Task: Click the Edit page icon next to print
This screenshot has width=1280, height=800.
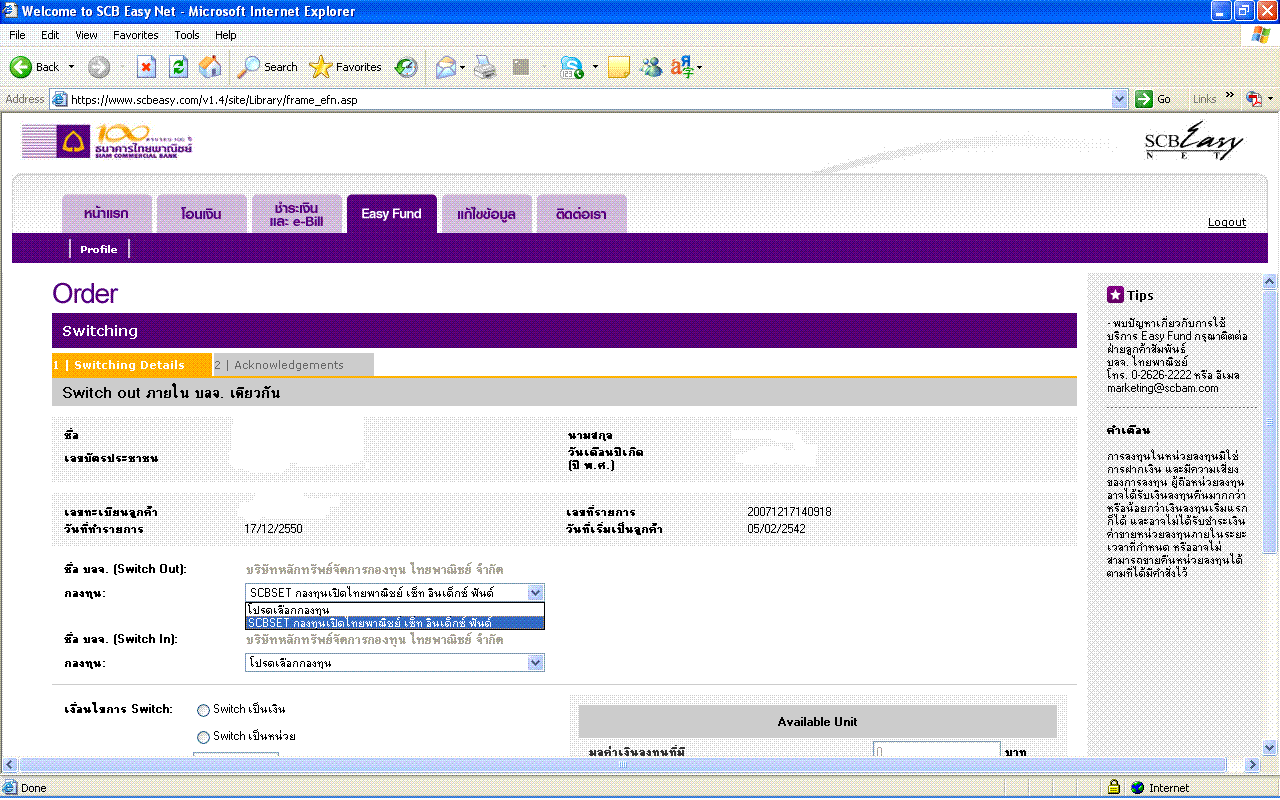Action: (520, 67)
